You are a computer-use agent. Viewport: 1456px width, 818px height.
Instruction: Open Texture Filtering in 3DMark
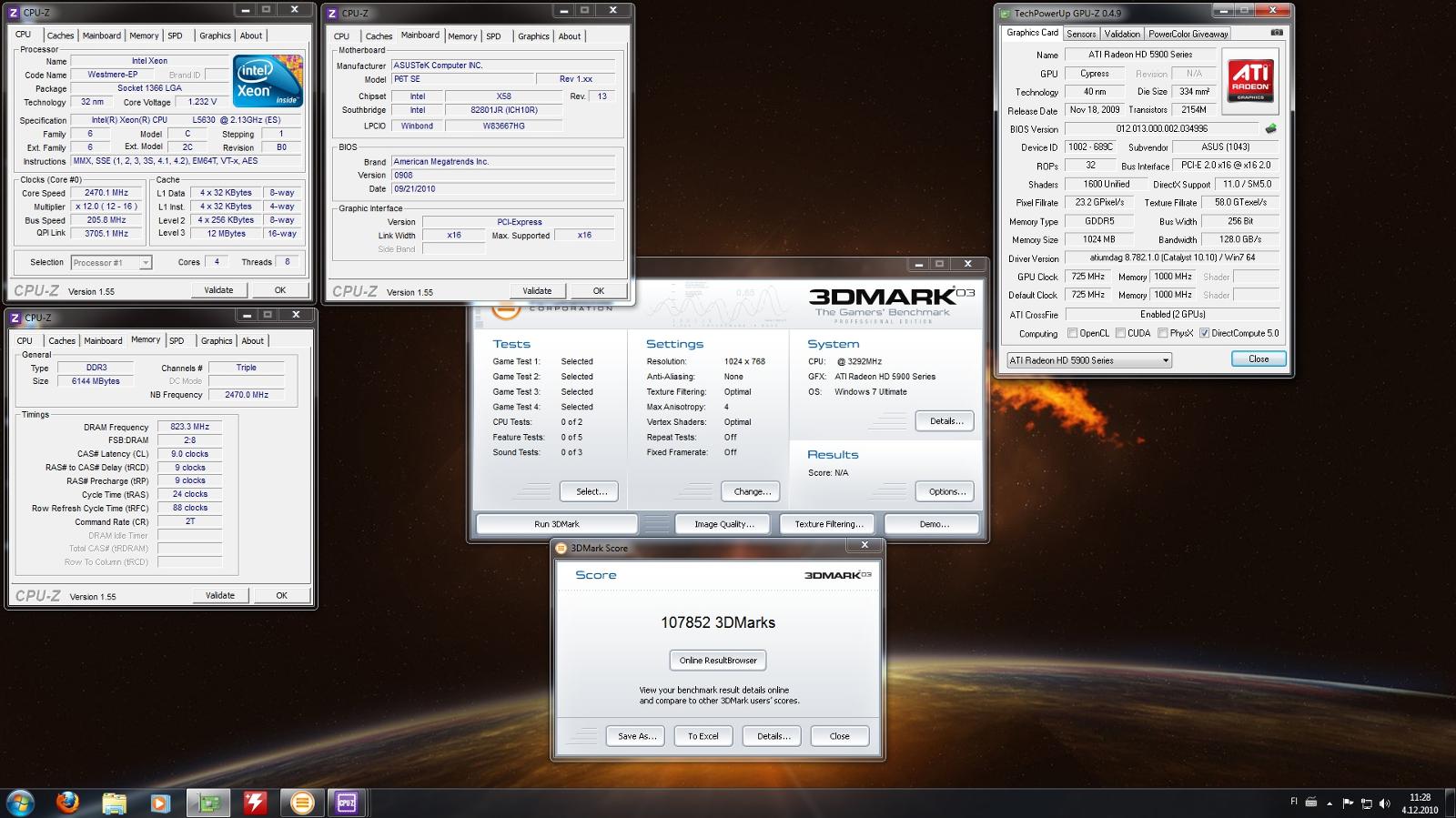828,524
